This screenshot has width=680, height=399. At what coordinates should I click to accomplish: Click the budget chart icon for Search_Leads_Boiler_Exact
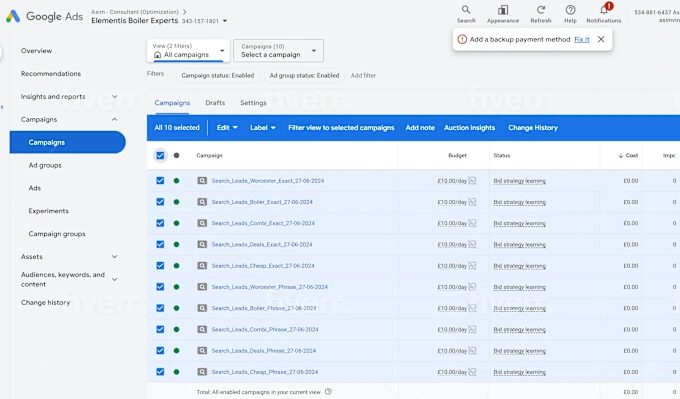click(x=472, y=202)
